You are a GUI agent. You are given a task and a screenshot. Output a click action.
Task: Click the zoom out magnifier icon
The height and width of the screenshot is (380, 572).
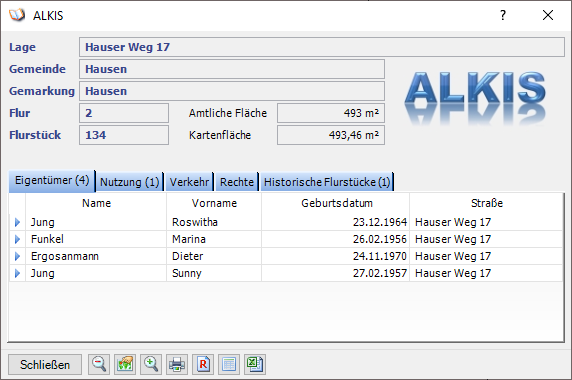point(98,364)
